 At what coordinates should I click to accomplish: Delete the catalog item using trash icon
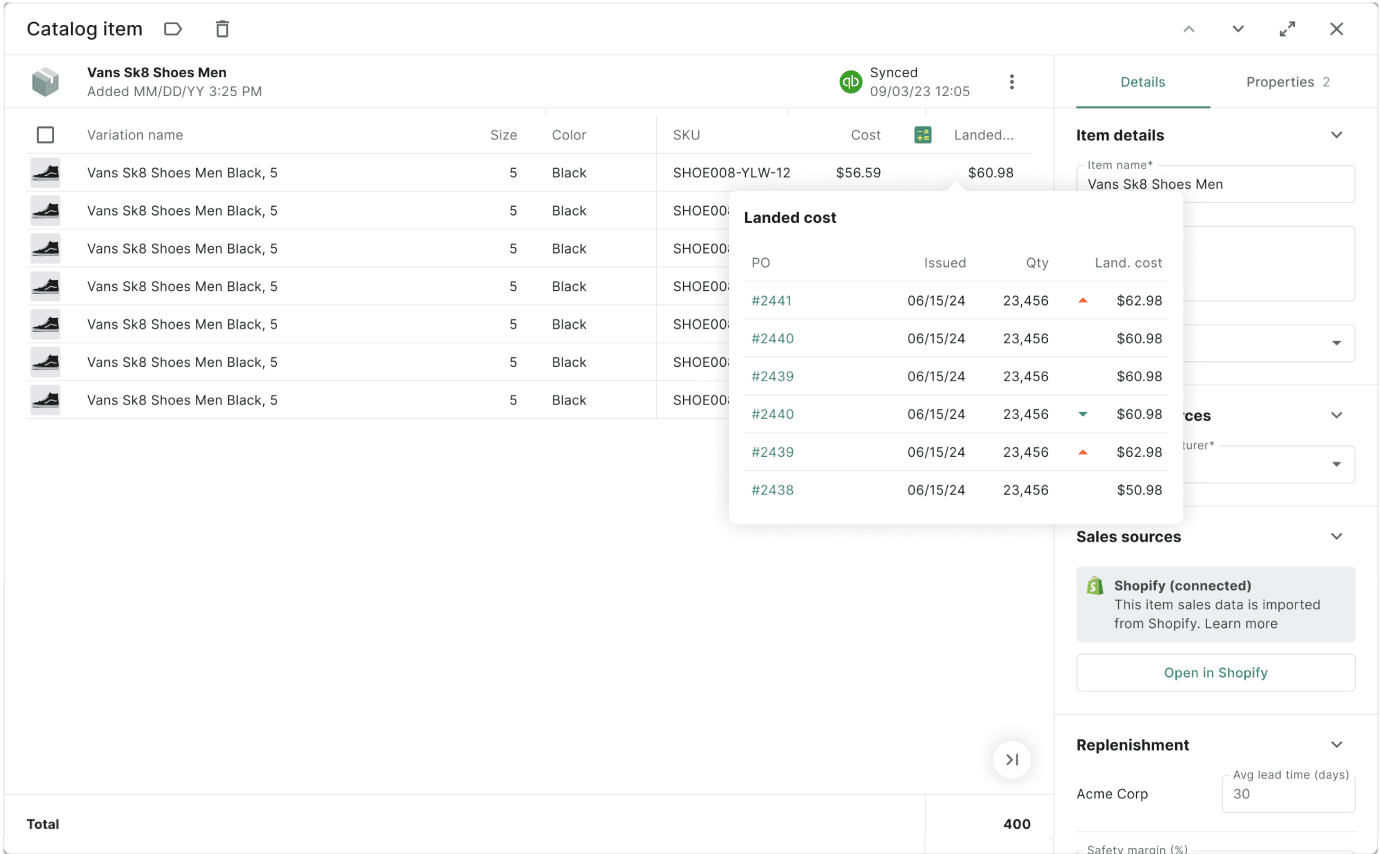[x=222, y=29]
